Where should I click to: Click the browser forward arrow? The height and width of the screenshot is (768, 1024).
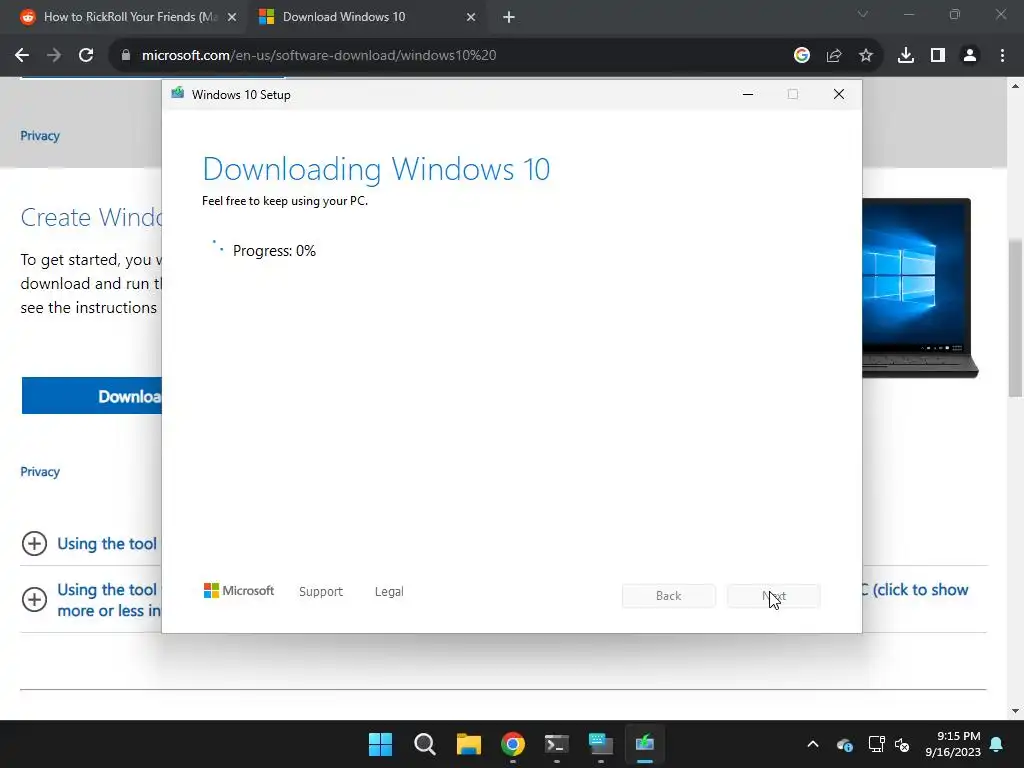point(54,56)
